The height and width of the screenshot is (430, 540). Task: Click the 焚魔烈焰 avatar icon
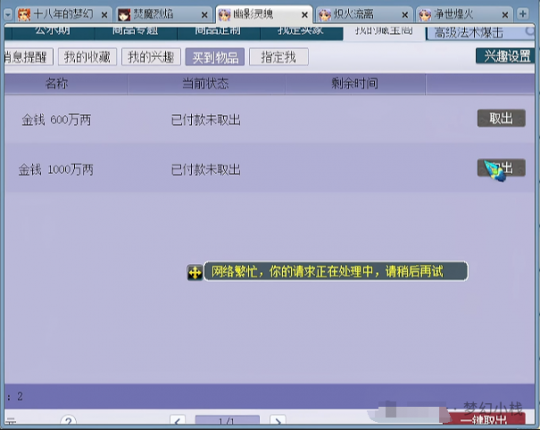[124, 14]
